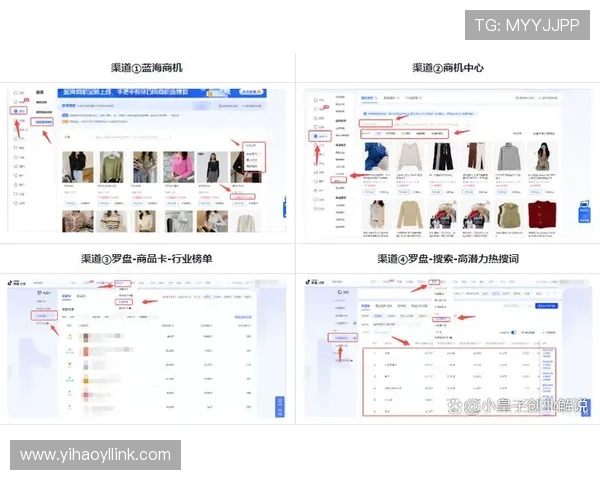This screenshot has width=600, height=480.
Task: Click the top sidebar icon in 商机中心 panel
Action: tap(319, 100)
